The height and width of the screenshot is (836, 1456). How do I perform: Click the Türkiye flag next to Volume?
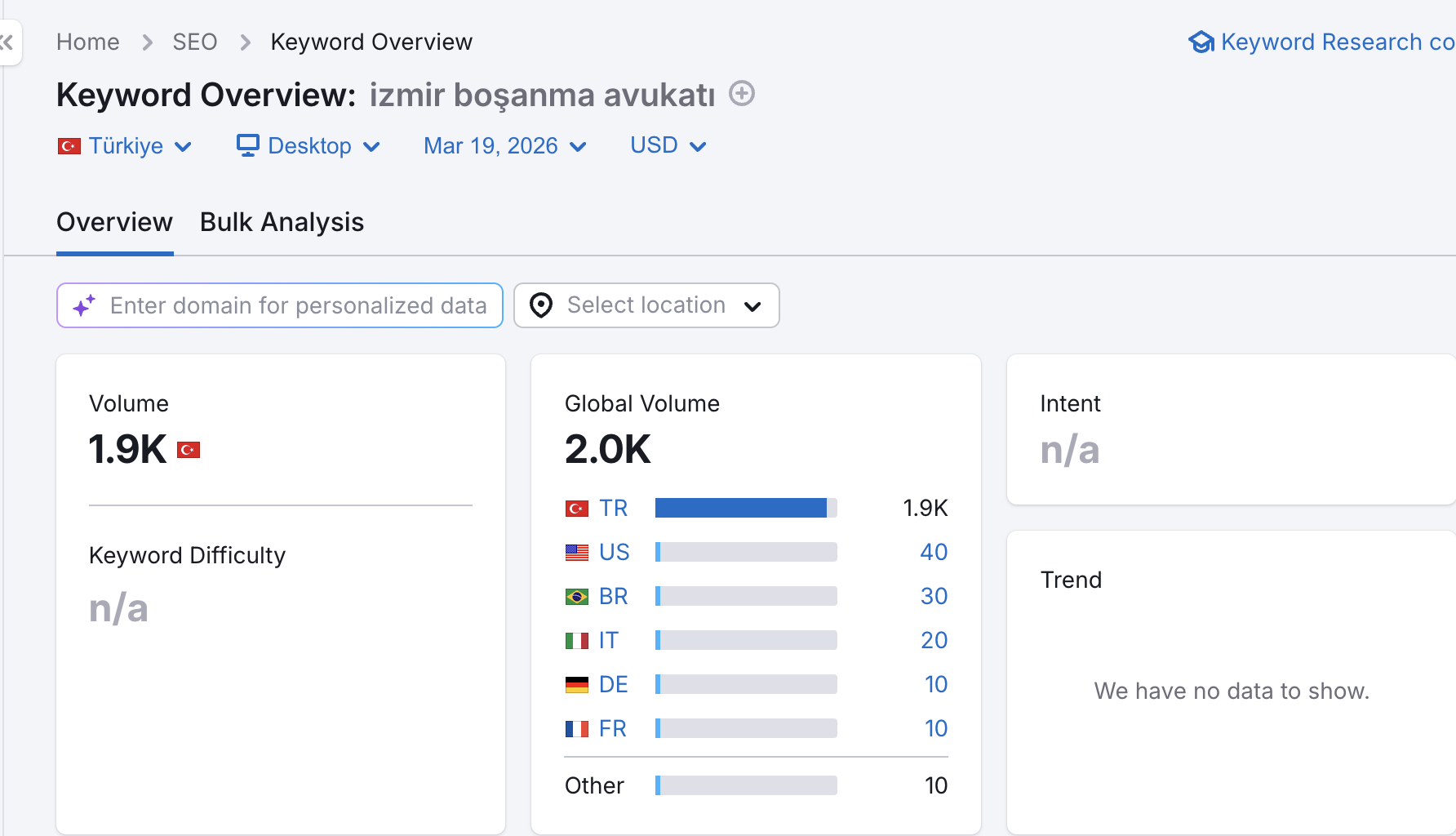(x=189, y=450)
